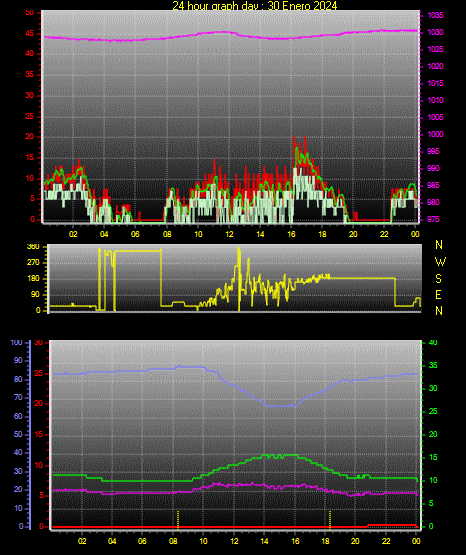Screen dimensions: 466x555
Task: Click the E compass direction label
Action: [x=438, y=294]
